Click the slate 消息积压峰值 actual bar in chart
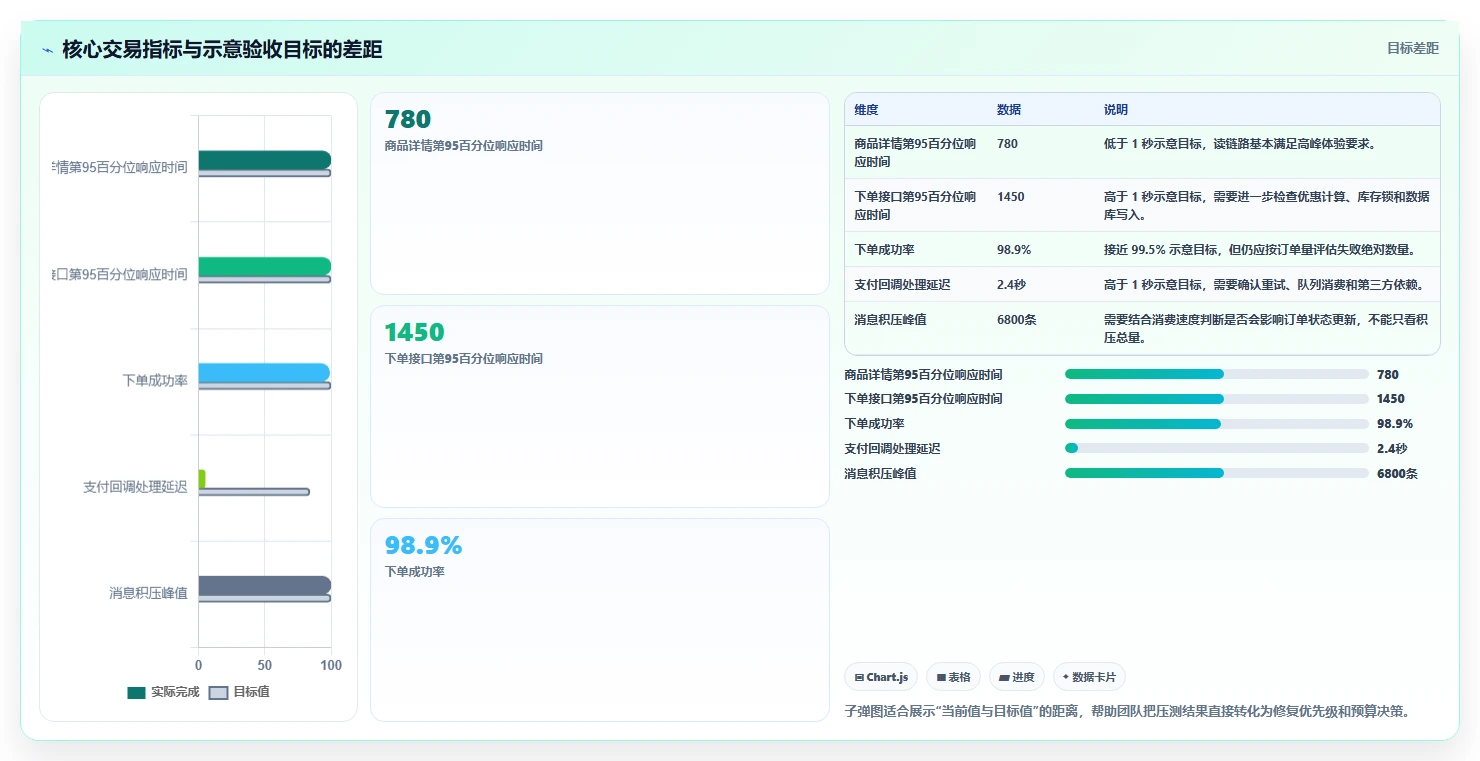Image resolution: width=1480 pixels, height=761 pixels. tap(265, 586)
